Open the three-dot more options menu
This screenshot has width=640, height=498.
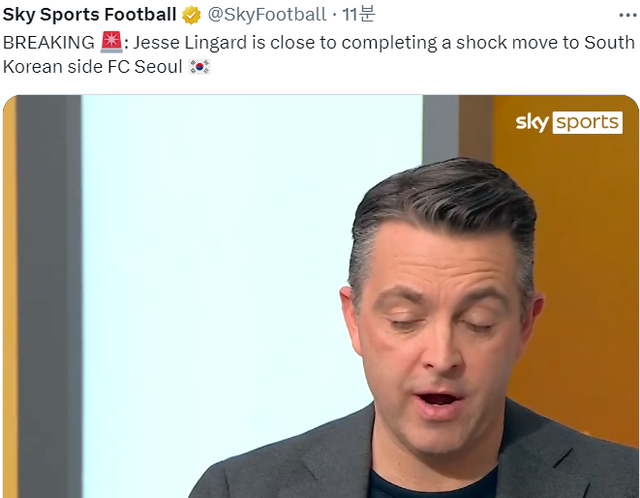(627, 16)
